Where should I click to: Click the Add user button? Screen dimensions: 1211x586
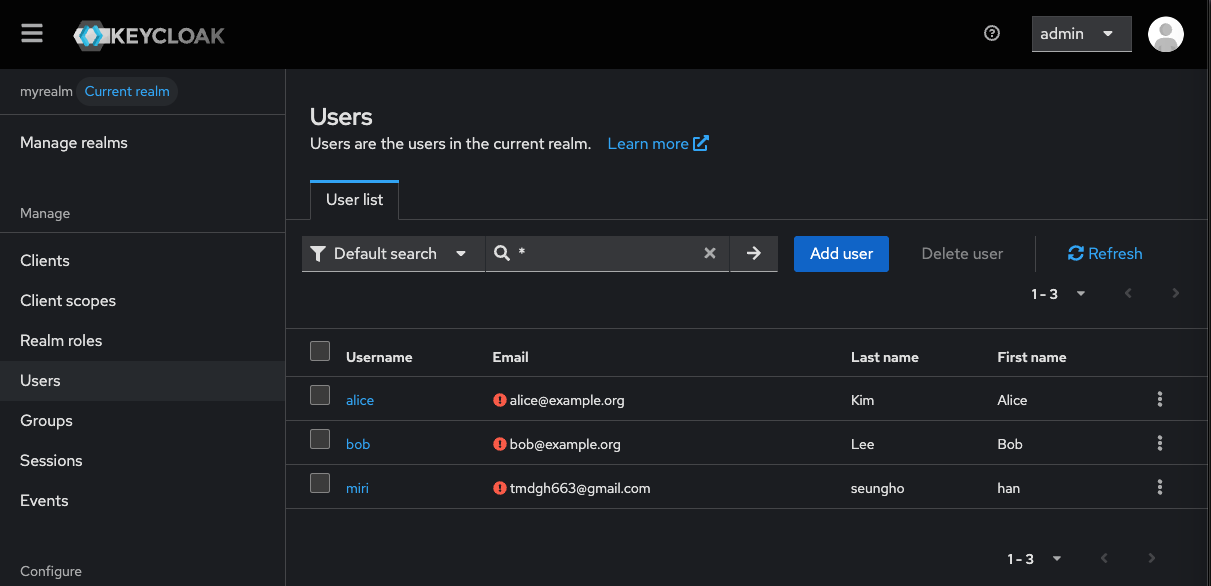click(841, 254)
